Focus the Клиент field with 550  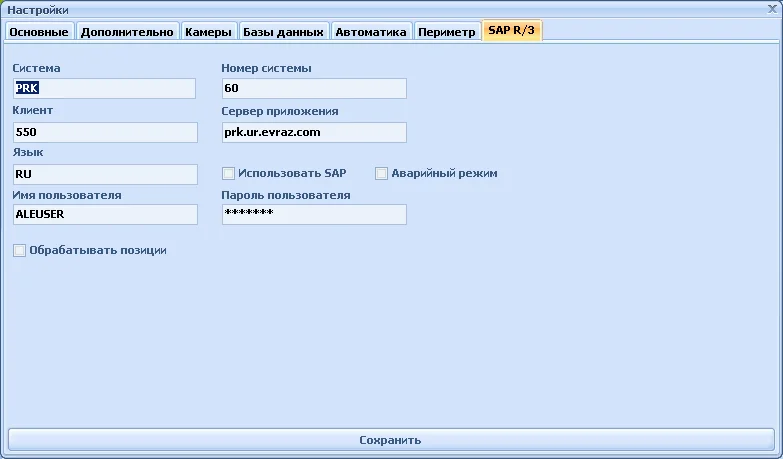pyautogui.click(x=104, y=132)
